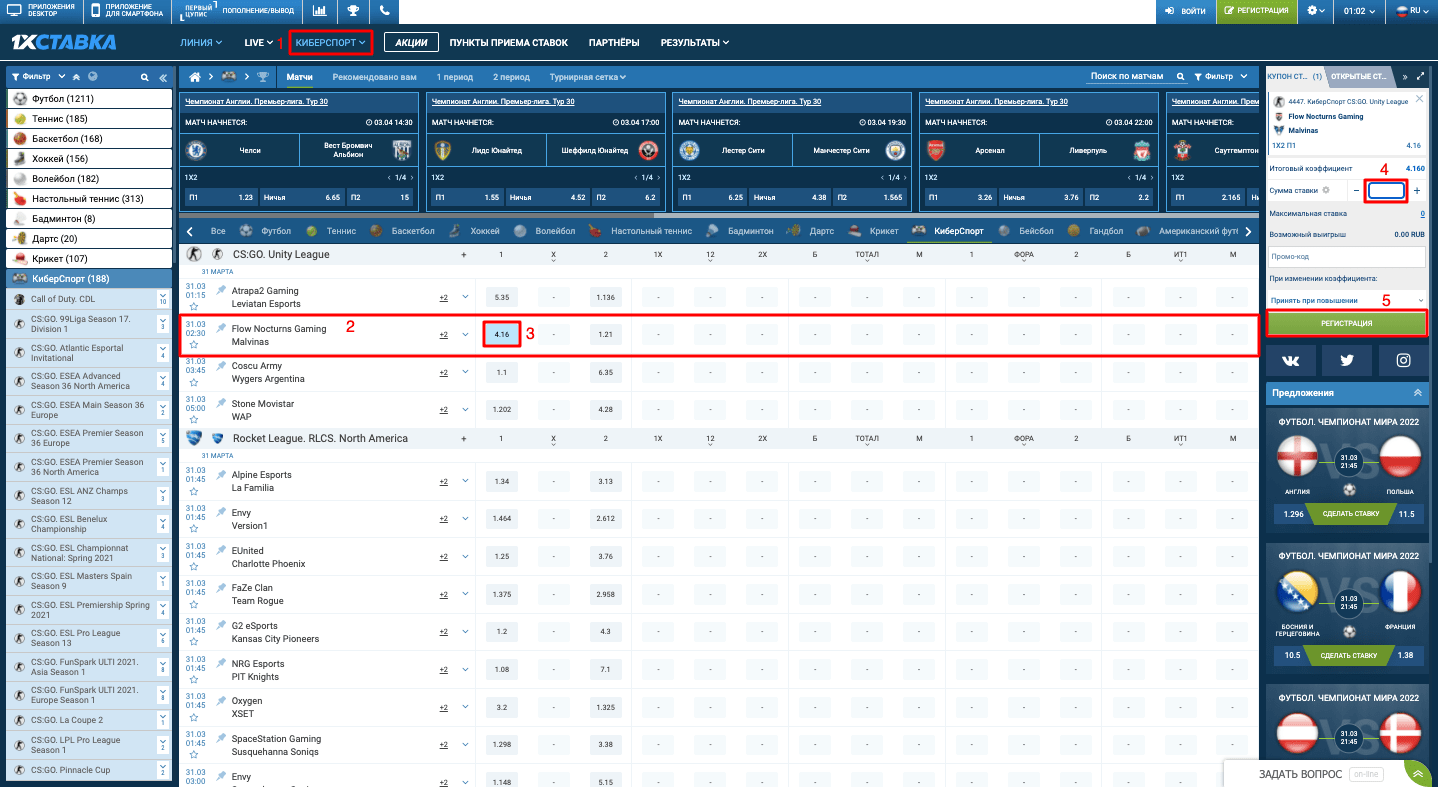The image size is (1438, 787).
Task: Expand markets chevron for Stone Movistar match
Action: (465, 410)
